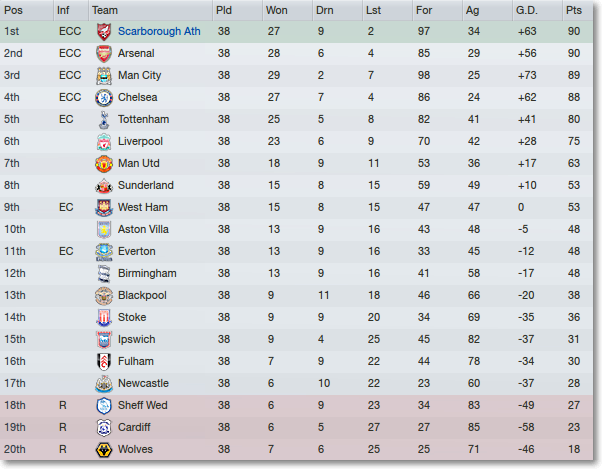The width and height of the screenshot is (602, 469).
Task: Click the Fulham club badge
Action: coord(104,362)
